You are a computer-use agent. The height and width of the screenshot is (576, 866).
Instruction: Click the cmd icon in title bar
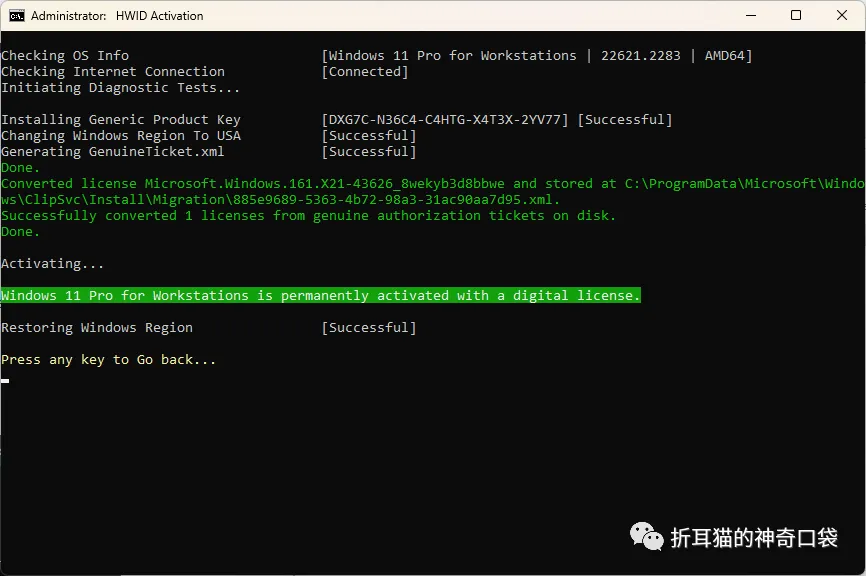17,15
